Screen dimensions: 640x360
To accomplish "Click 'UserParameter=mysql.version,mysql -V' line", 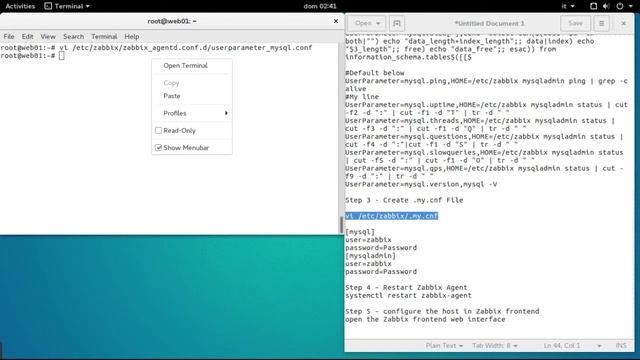I will point(421,184).
